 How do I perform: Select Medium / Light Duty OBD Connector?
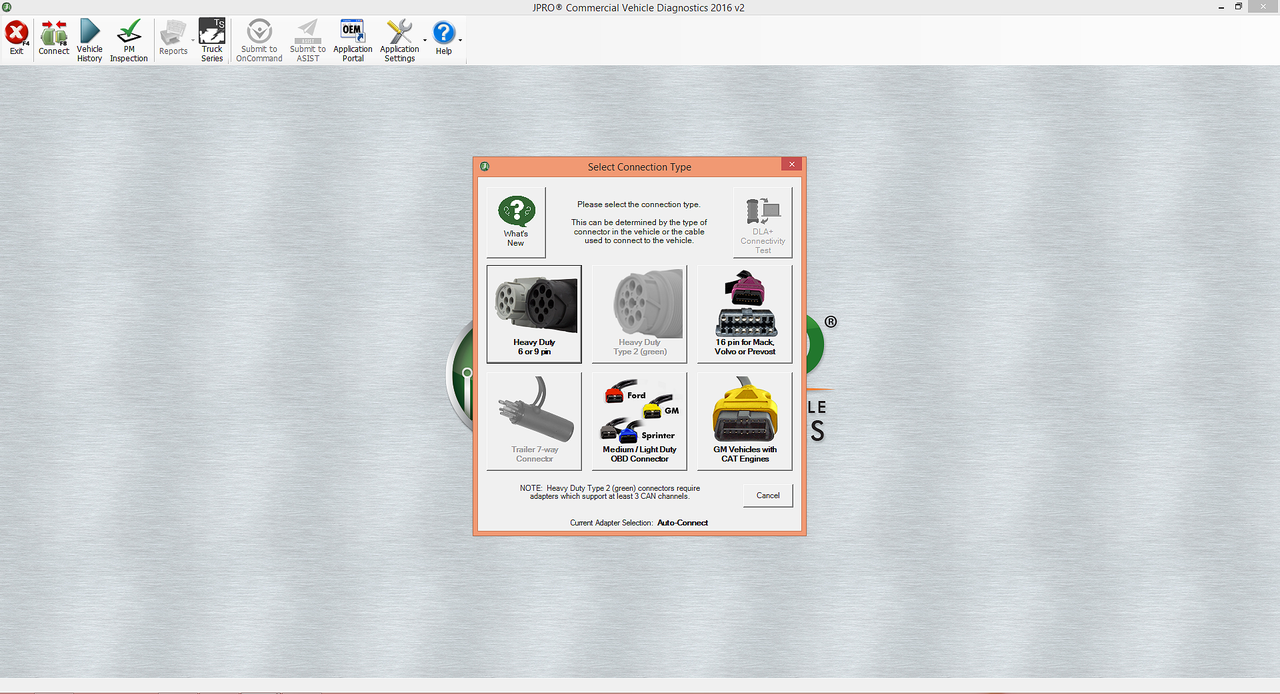coord(639,420)
